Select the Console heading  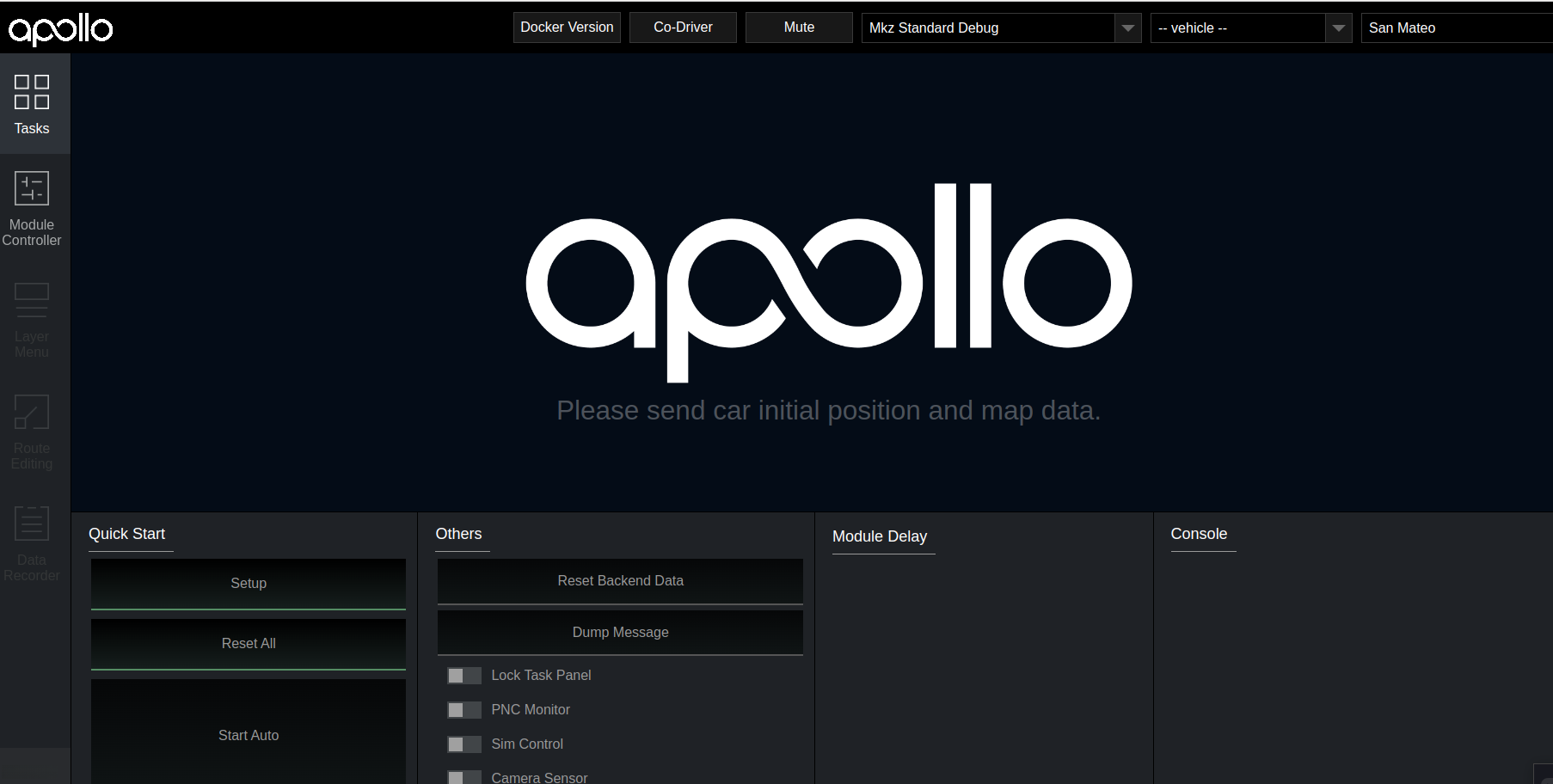pyautogui.click(x=1199, y=534)
